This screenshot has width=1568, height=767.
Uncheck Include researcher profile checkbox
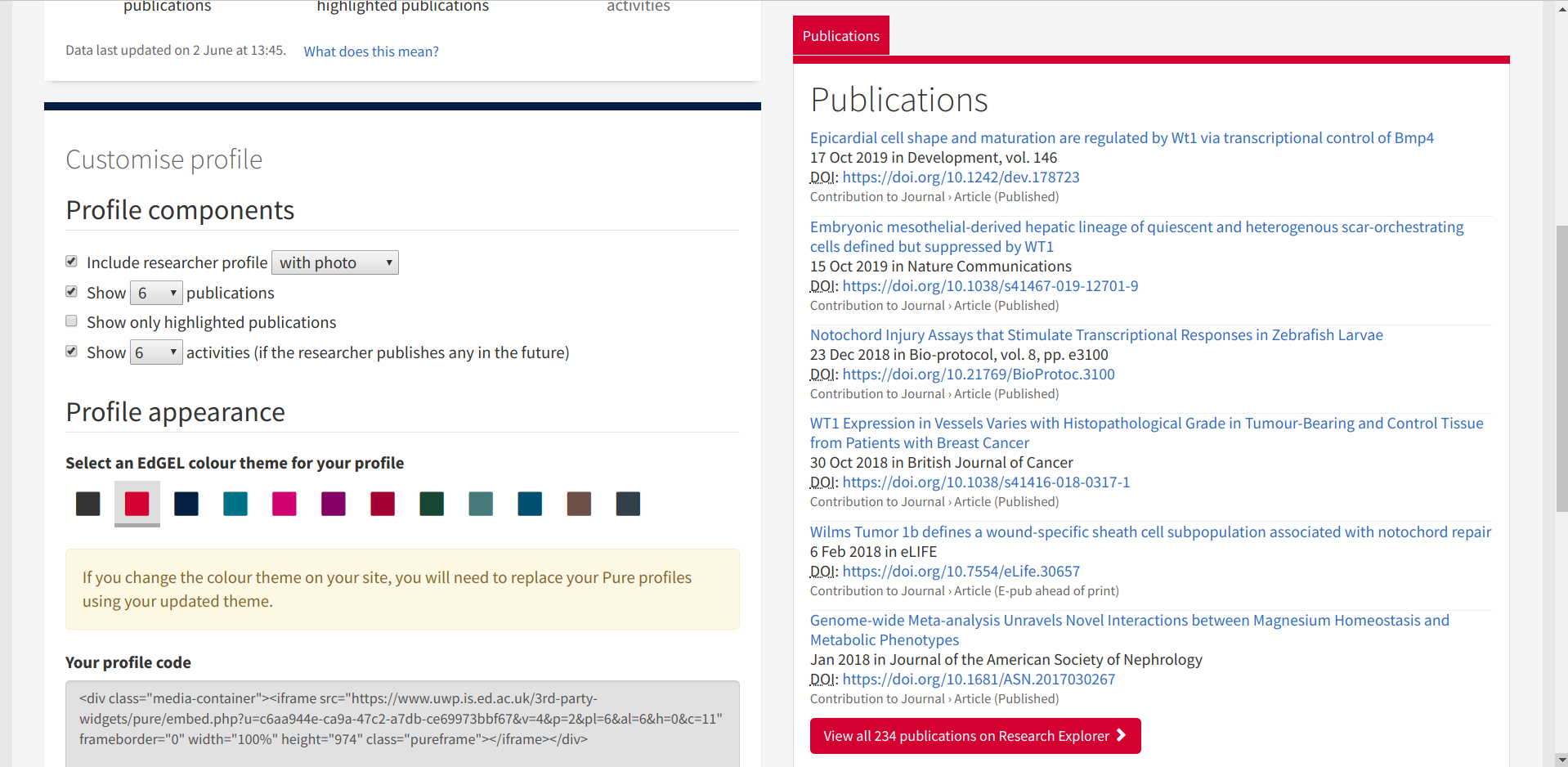pyautogui.click(x=72, y=262)
